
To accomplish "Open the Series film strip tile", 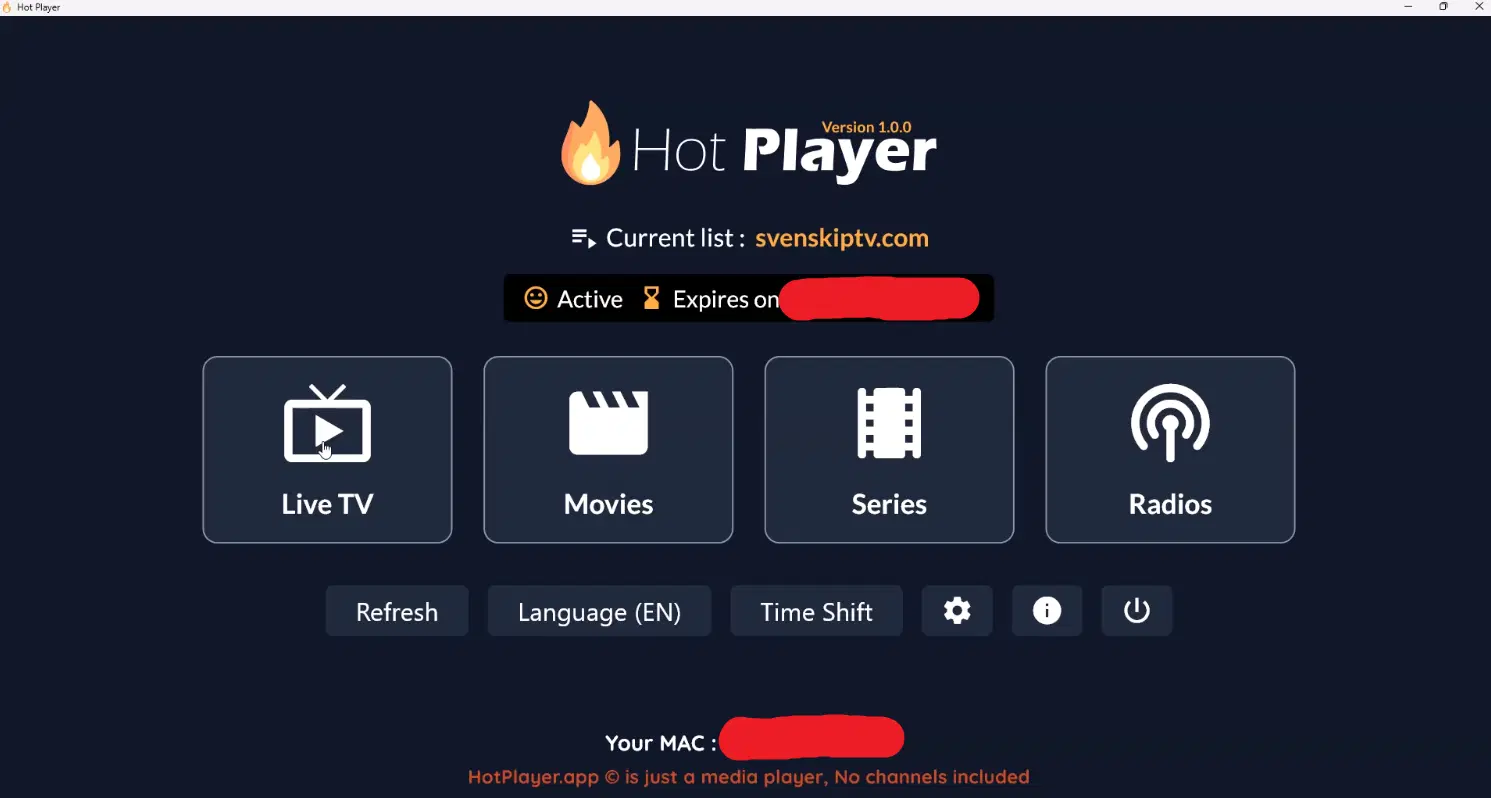I will (889, 450).
